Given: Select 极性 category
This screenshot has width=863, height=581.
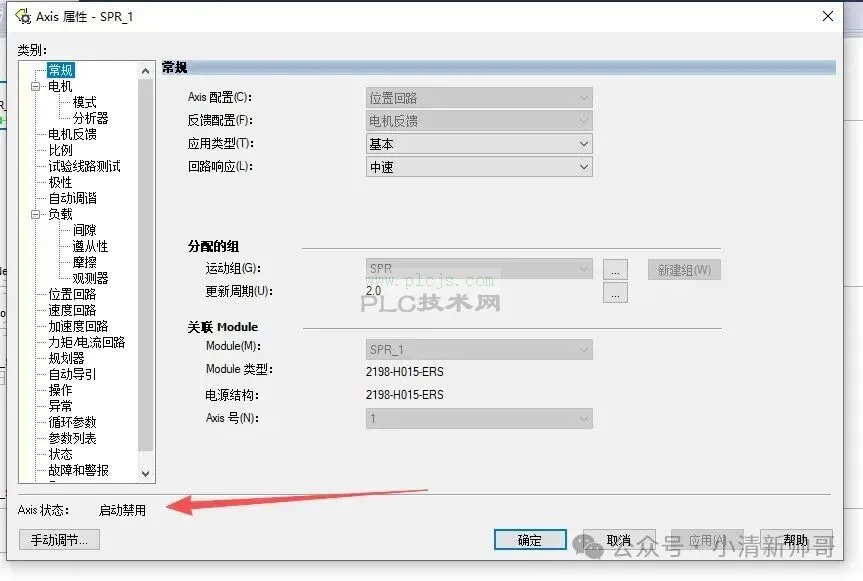Looking at the screenshot, I should point(60,182).
